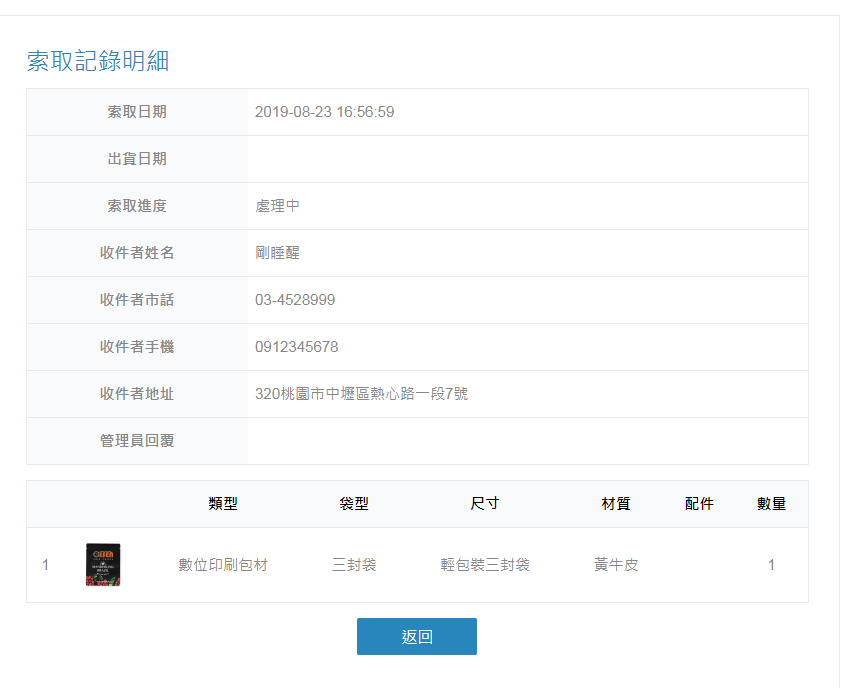Select recipient name 剛睡醒
This screenshot has width=845, height=688.
(x=277, y=253)
